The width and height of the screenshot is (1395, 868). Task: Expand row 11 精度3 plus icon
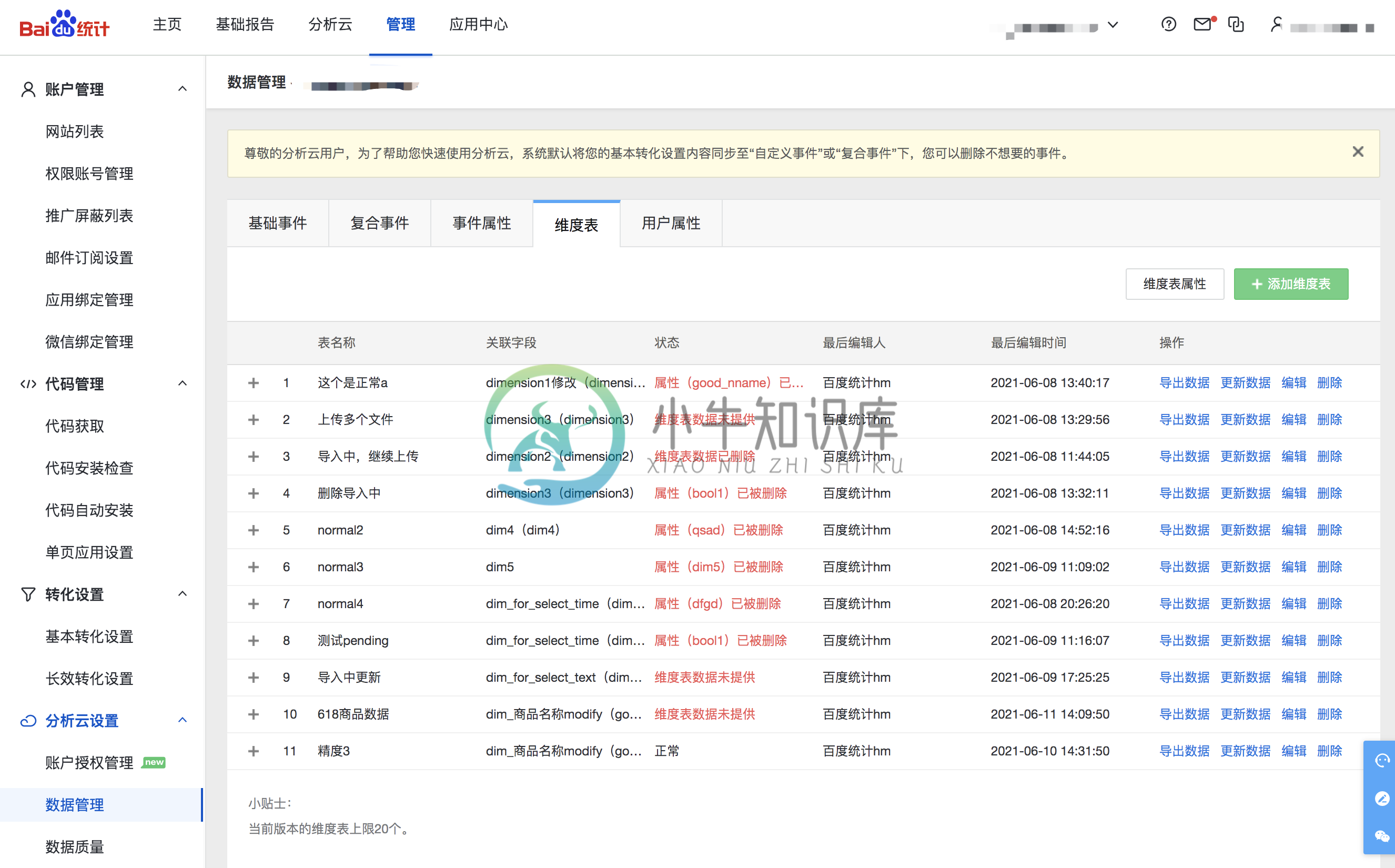tap(253, 751)
